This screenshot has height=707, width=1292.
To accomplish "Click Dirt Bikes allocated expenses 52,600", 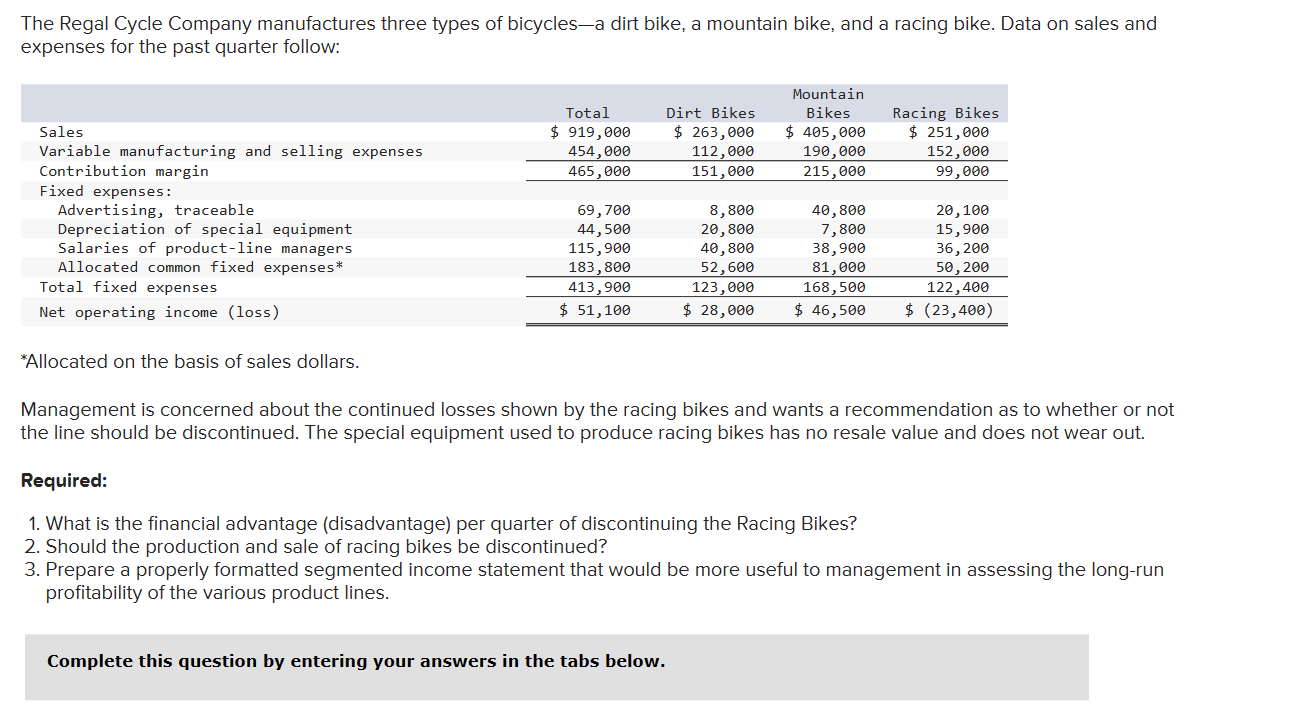I will pos(728,267).
